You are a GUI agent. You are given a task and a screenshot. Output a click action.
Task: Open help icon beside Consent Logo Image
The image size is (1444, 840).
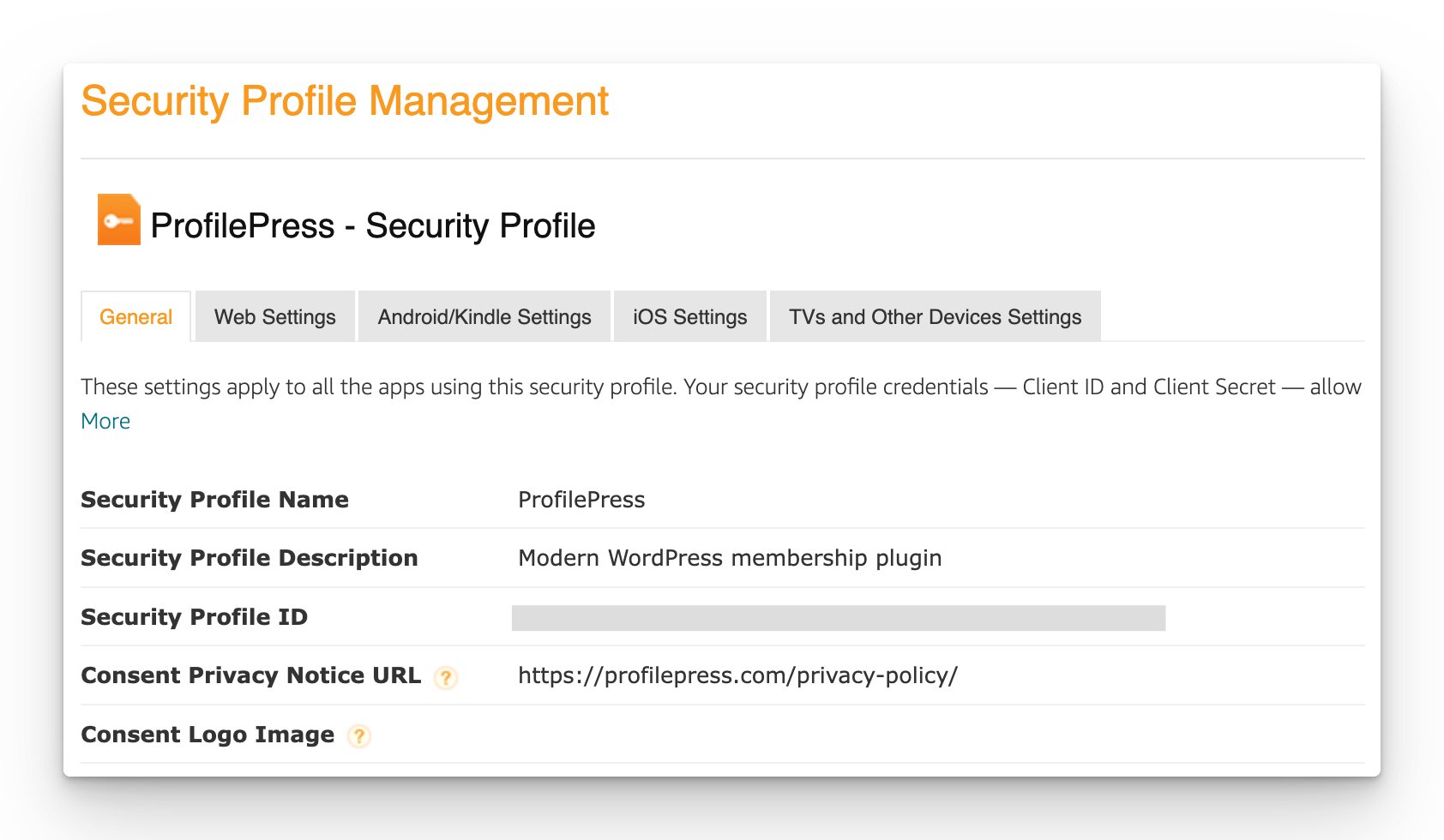coord(359,736)
